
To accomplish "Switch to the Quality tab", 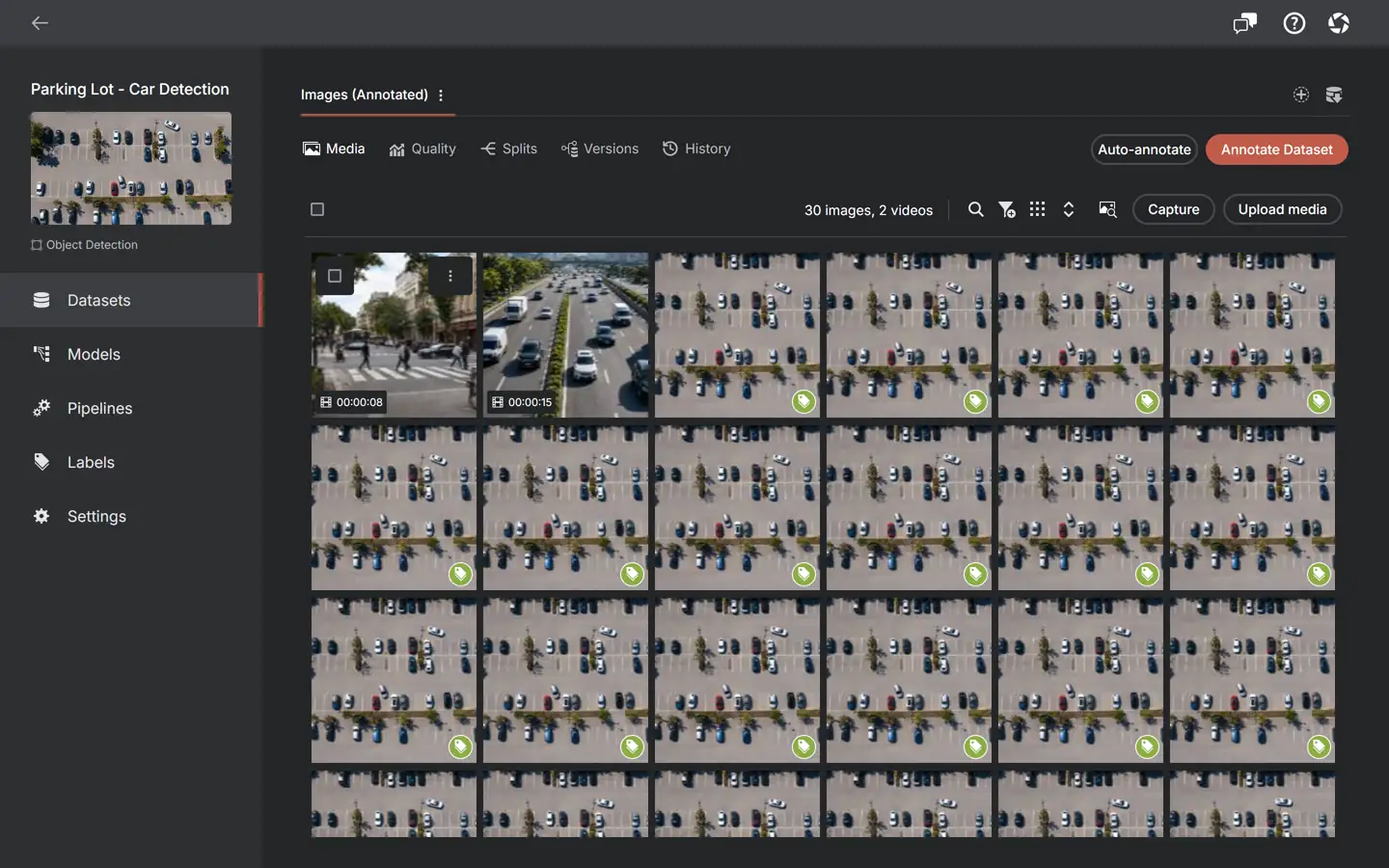I will tap(422, 149).
